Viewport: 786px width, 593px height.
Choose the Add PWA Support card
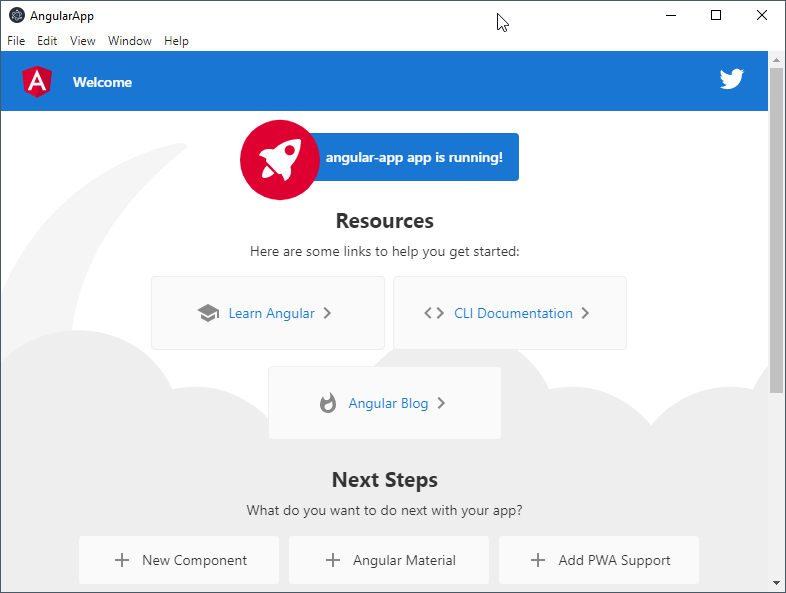pos(599,560)
